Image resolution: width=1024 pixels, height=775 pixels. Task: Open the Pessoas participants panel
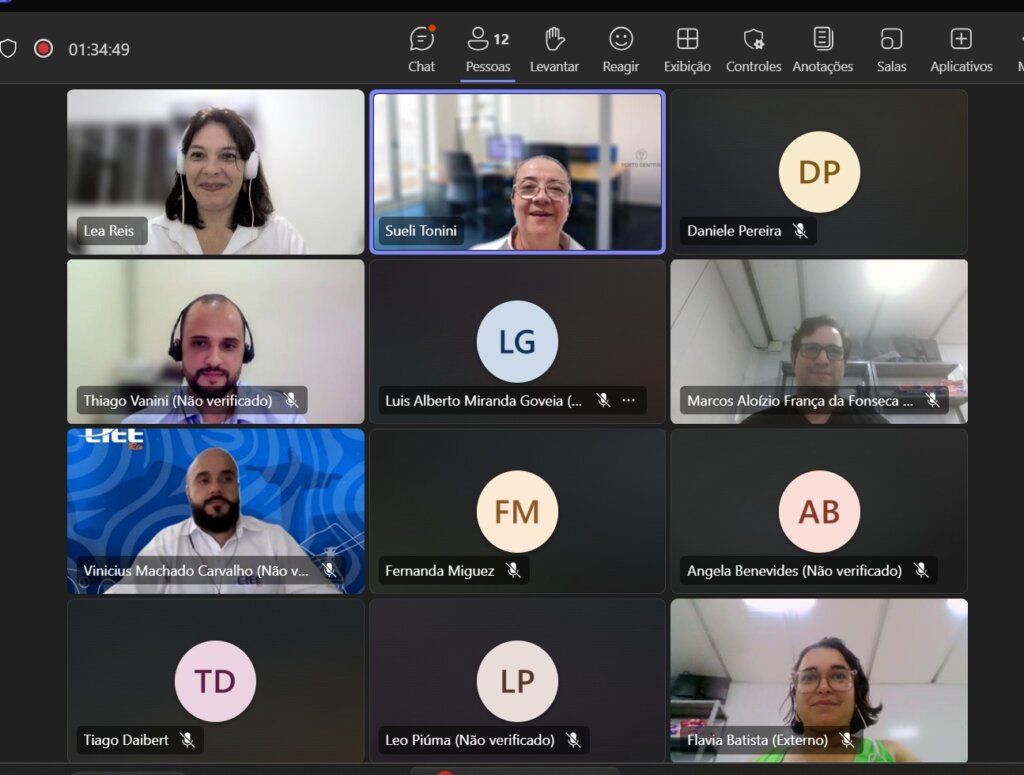pos(488,49)
